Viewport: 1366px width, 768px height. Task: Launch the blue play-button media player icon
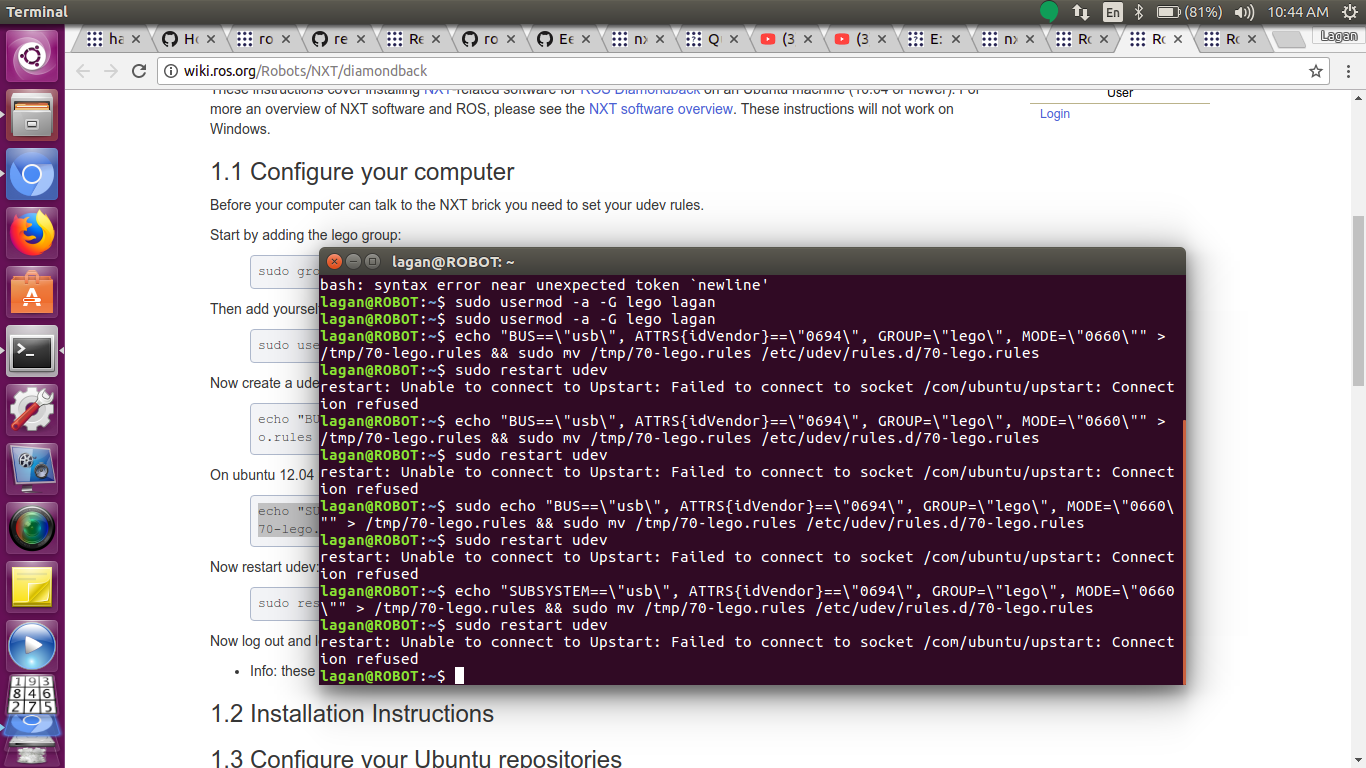coord(33,647)
